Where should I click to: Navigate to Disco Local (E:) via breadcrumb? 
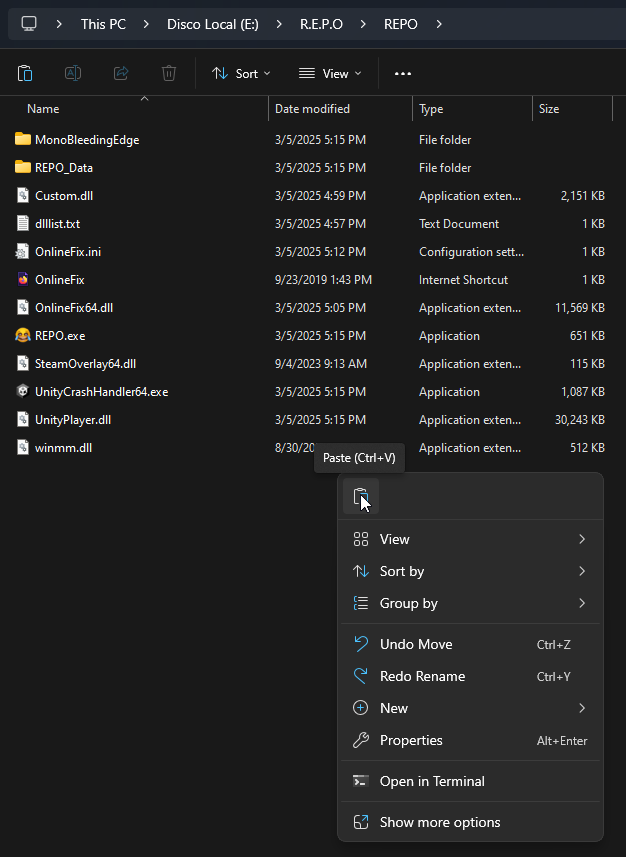212,23
